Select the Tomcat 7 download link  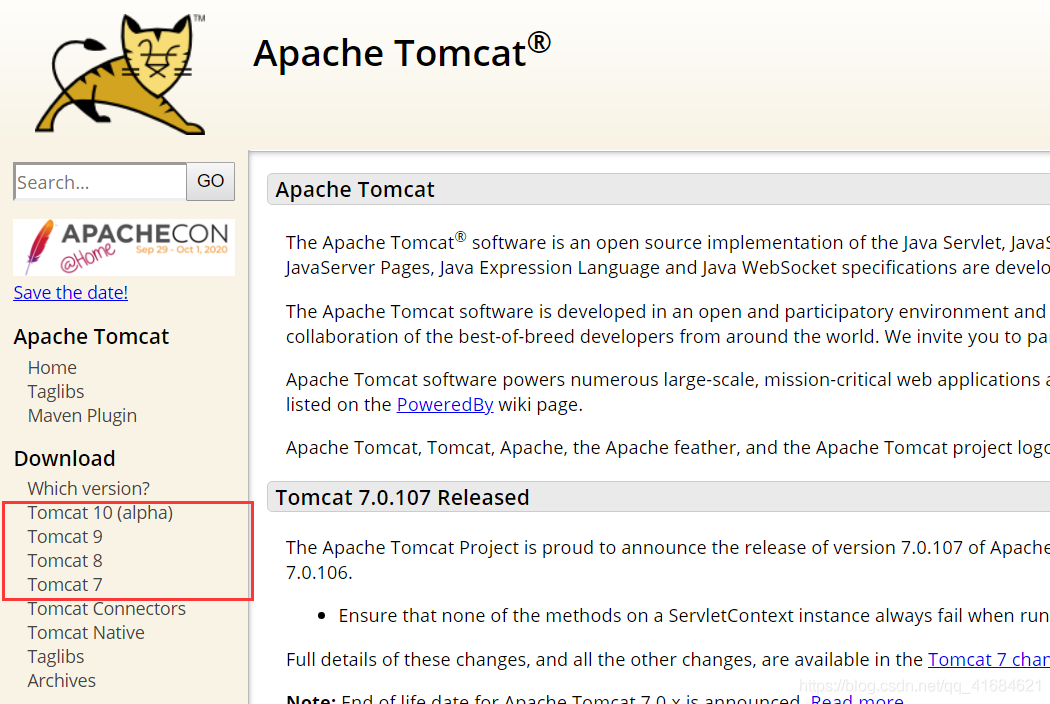[x=65, y=584]
